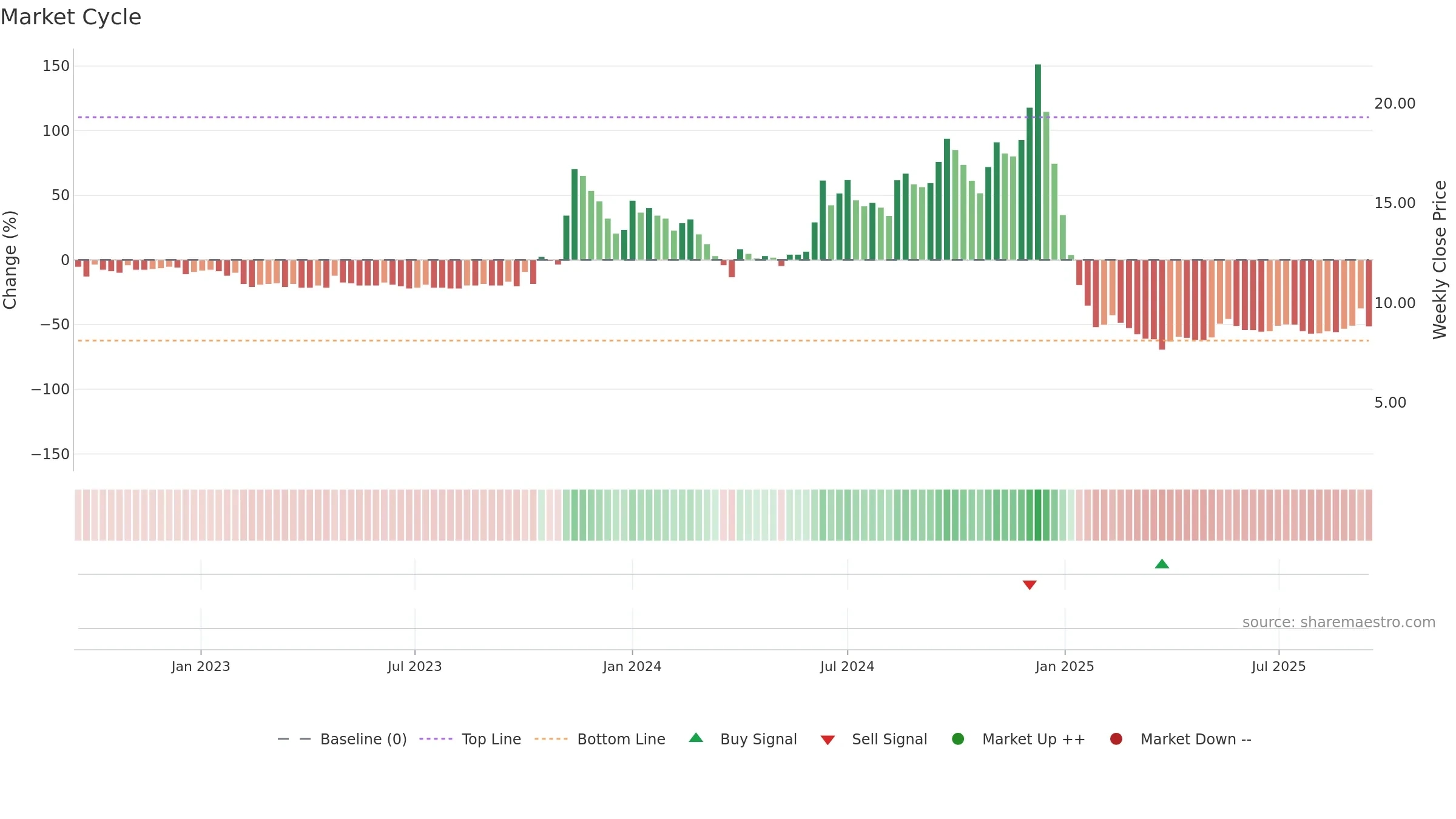Click the 20.00 tick label on the right axis
Image resolution: width=1456 pixels, height=819 pixels.
[x=1395, y=104]
